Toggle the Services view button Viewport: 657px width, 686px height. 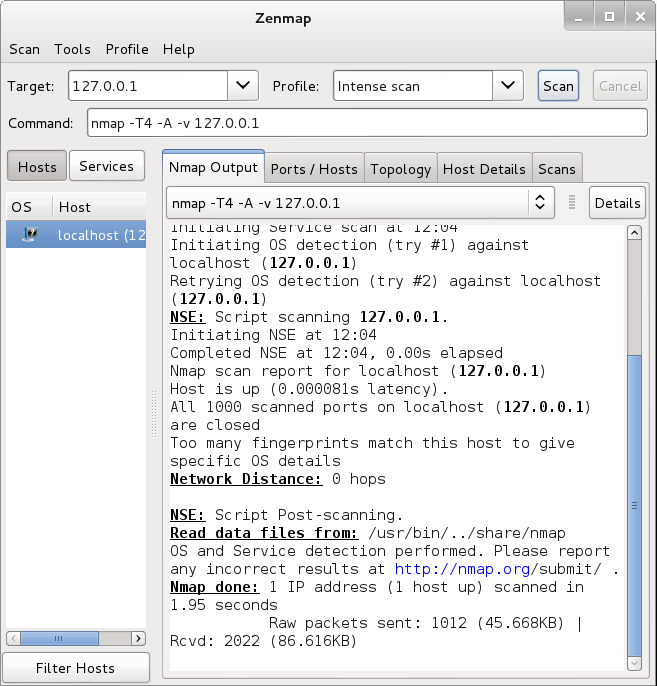pyautogui.click(x=106, y=166)
